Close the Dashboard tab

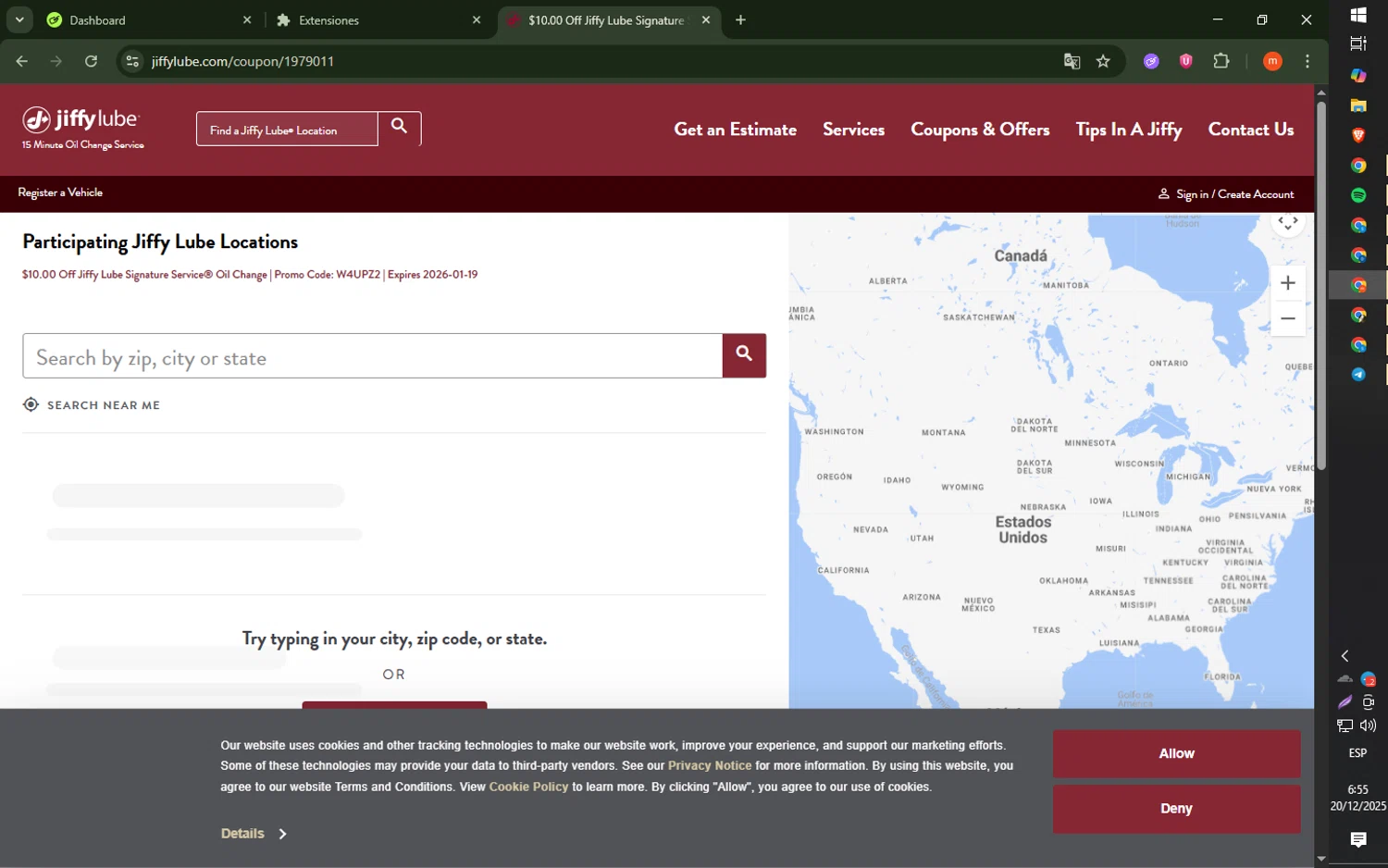(247, 19)
